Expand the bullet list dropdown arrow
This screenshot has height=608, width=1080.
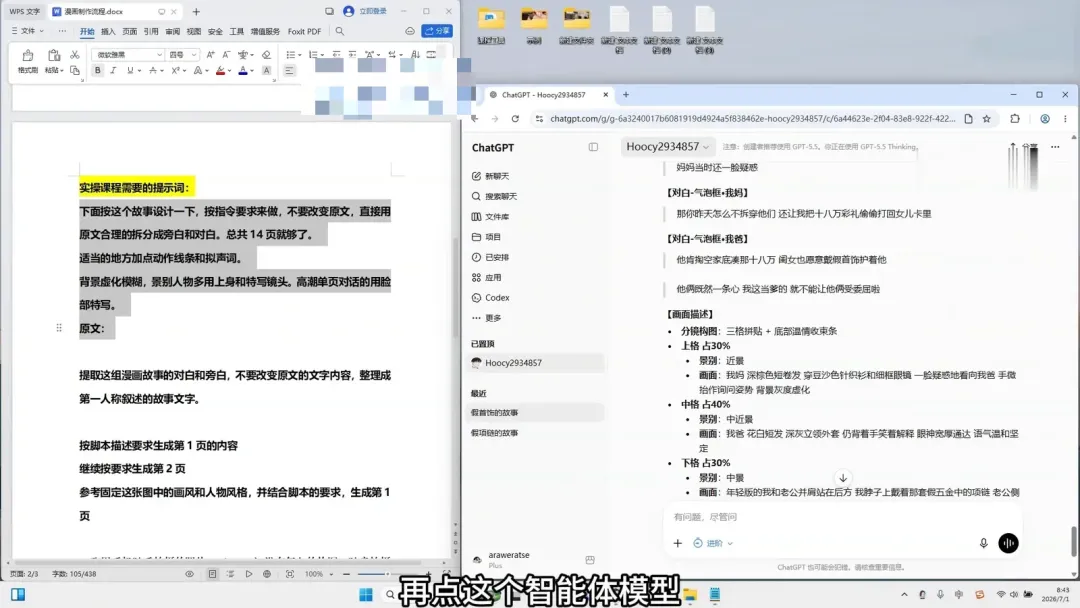(300, 55)
